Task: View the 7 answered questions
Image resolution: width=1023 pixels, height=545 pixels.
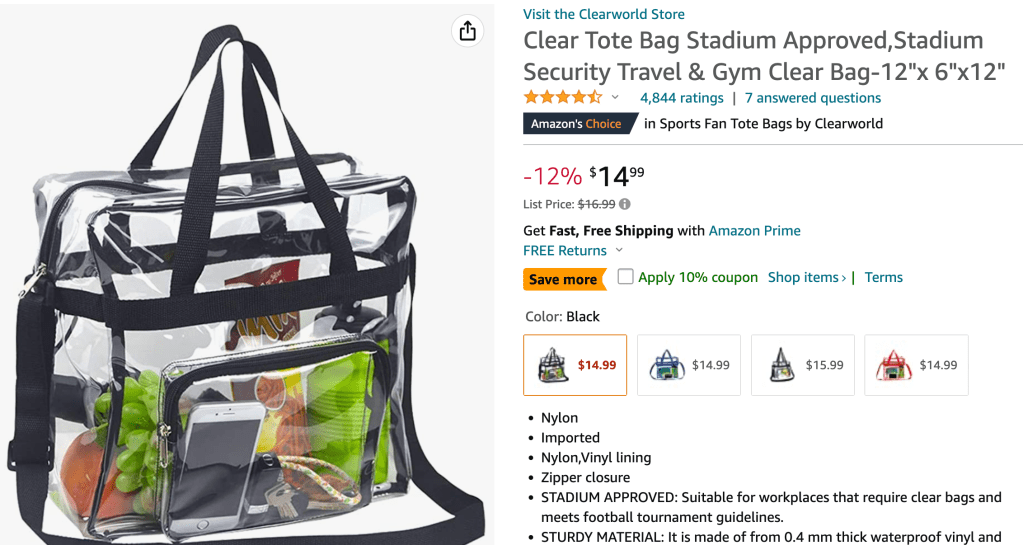Action: point(813,98)
